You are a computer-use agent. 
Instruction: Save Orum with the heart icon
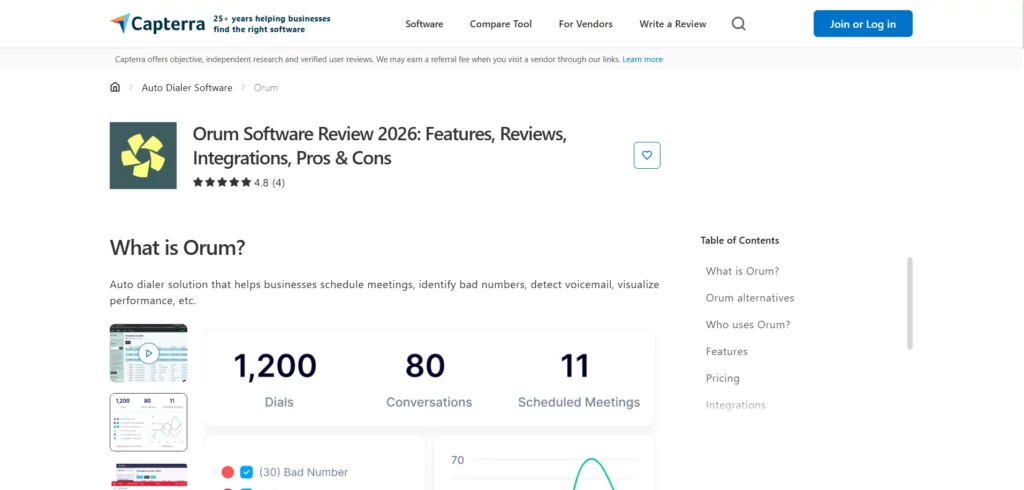click(647, 155)
